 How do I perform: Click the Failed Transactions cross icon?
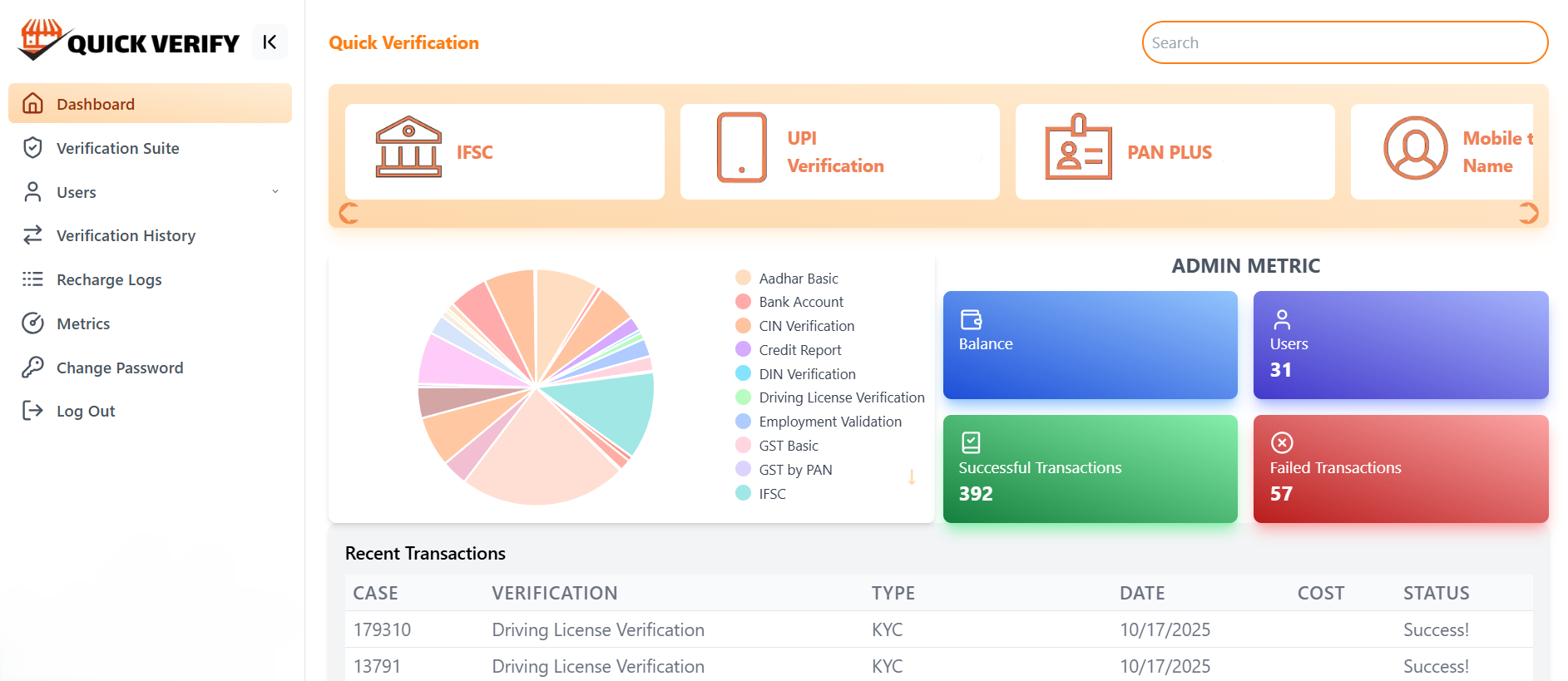coord(1282,442)
